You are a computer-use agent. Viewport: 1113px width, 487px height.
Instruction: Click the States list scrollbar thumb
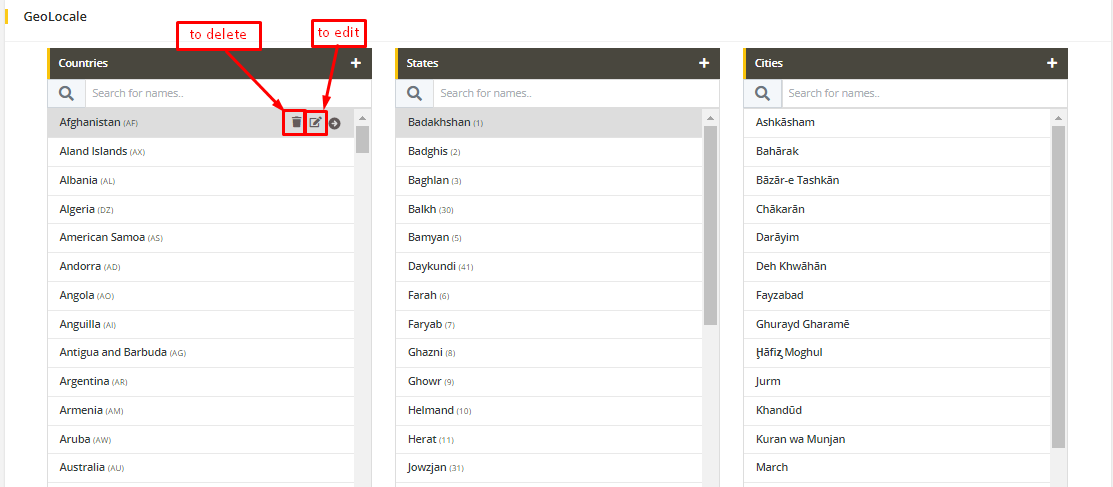(x=710, y=225)
